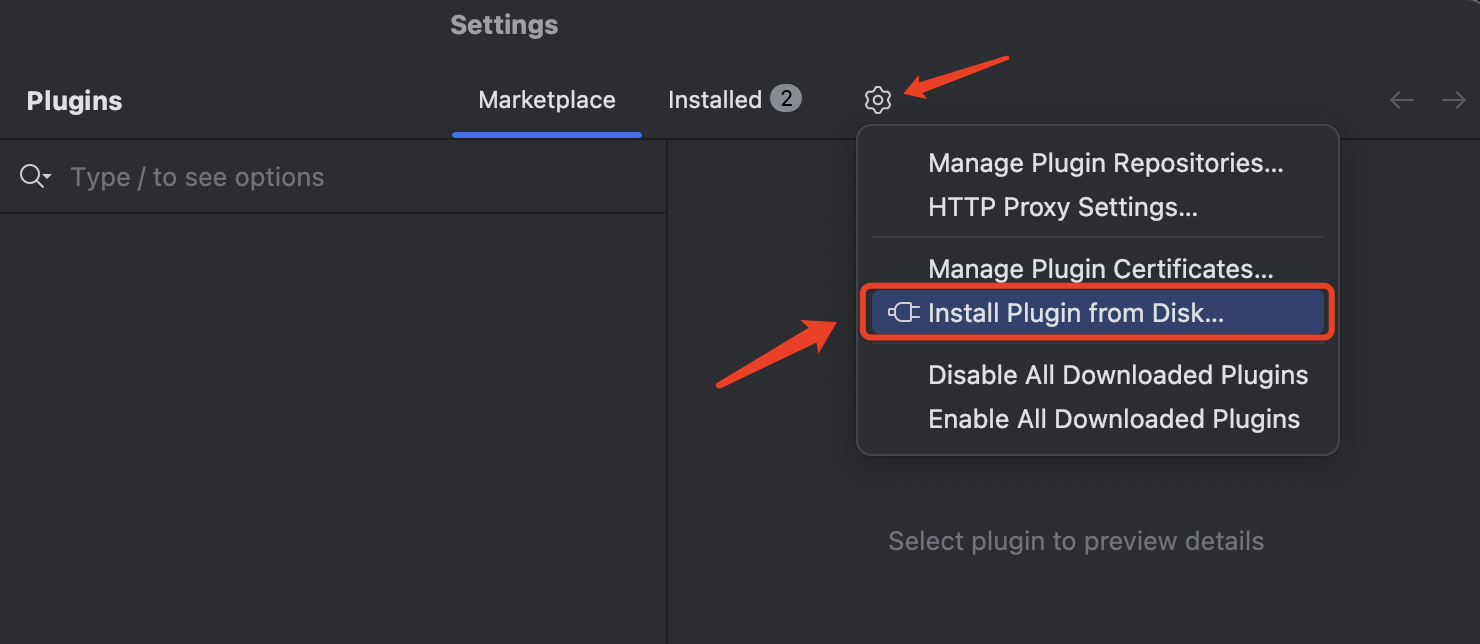Select Enable All Downloaded Plugins
The width and height of the screenshot is (1480, 644).
point(1114,419)
